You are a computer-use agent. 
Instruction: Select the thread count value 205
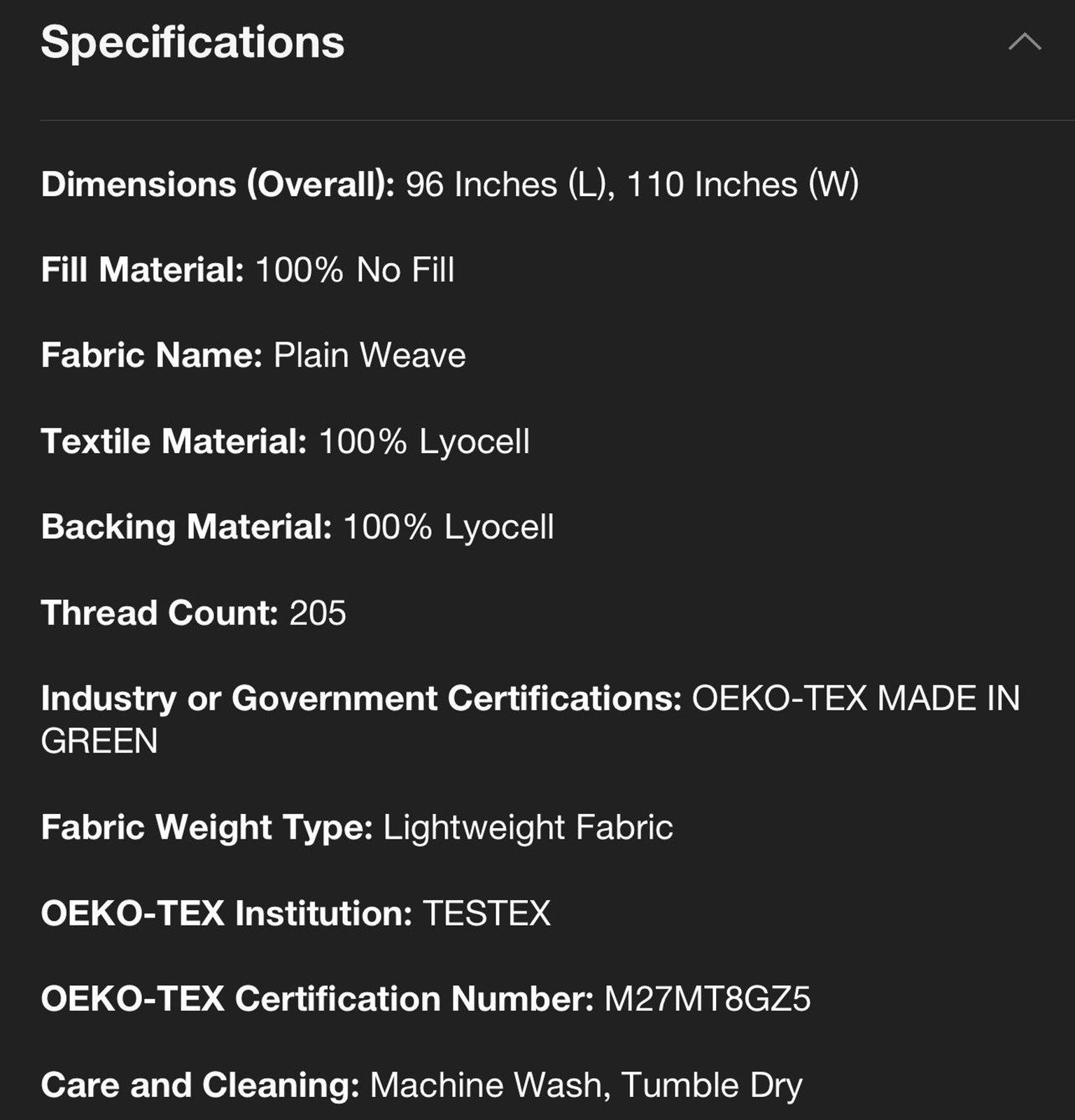point(318,613)
